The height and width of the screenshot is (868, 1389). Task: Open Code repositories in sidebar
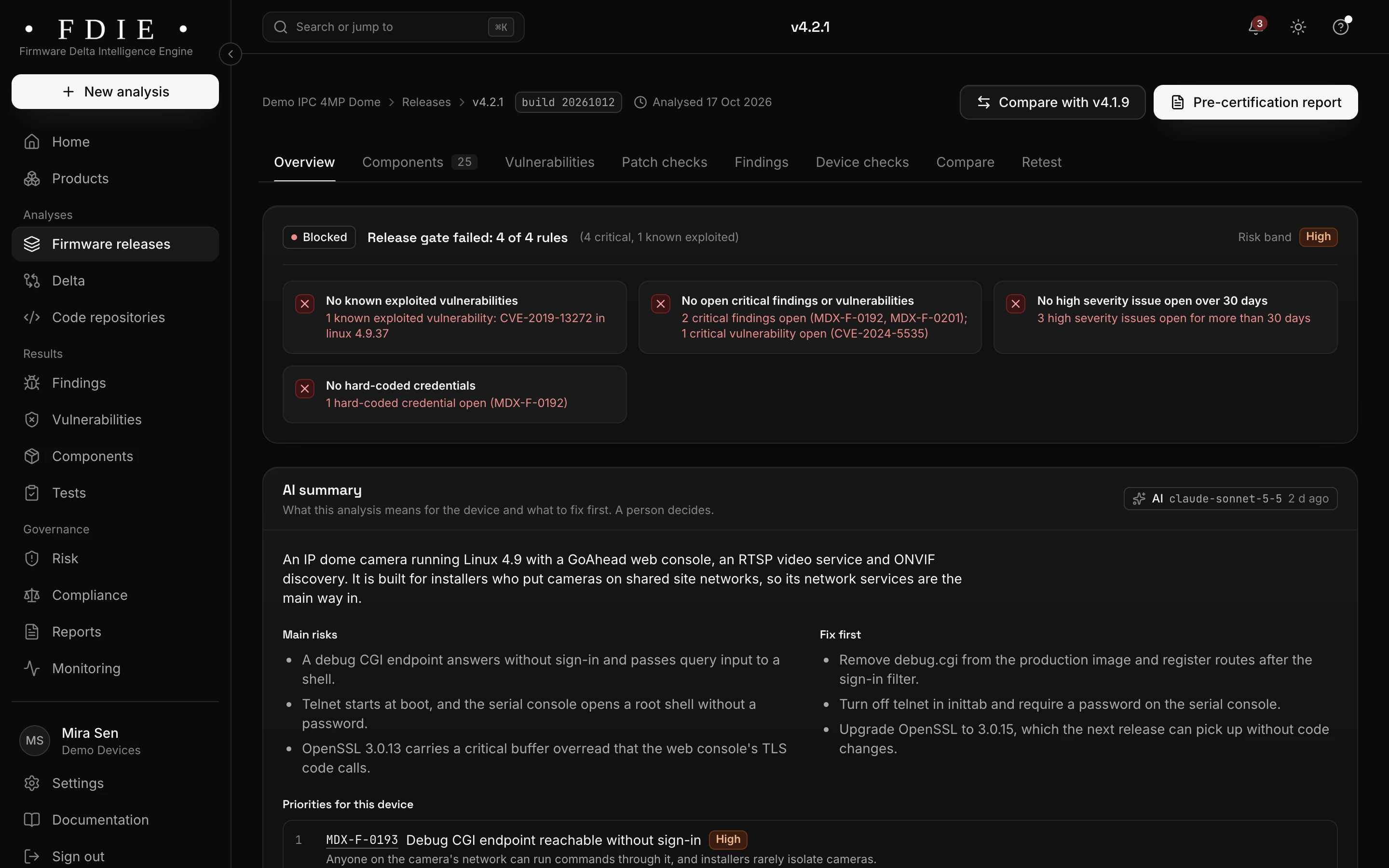point(115,317)
